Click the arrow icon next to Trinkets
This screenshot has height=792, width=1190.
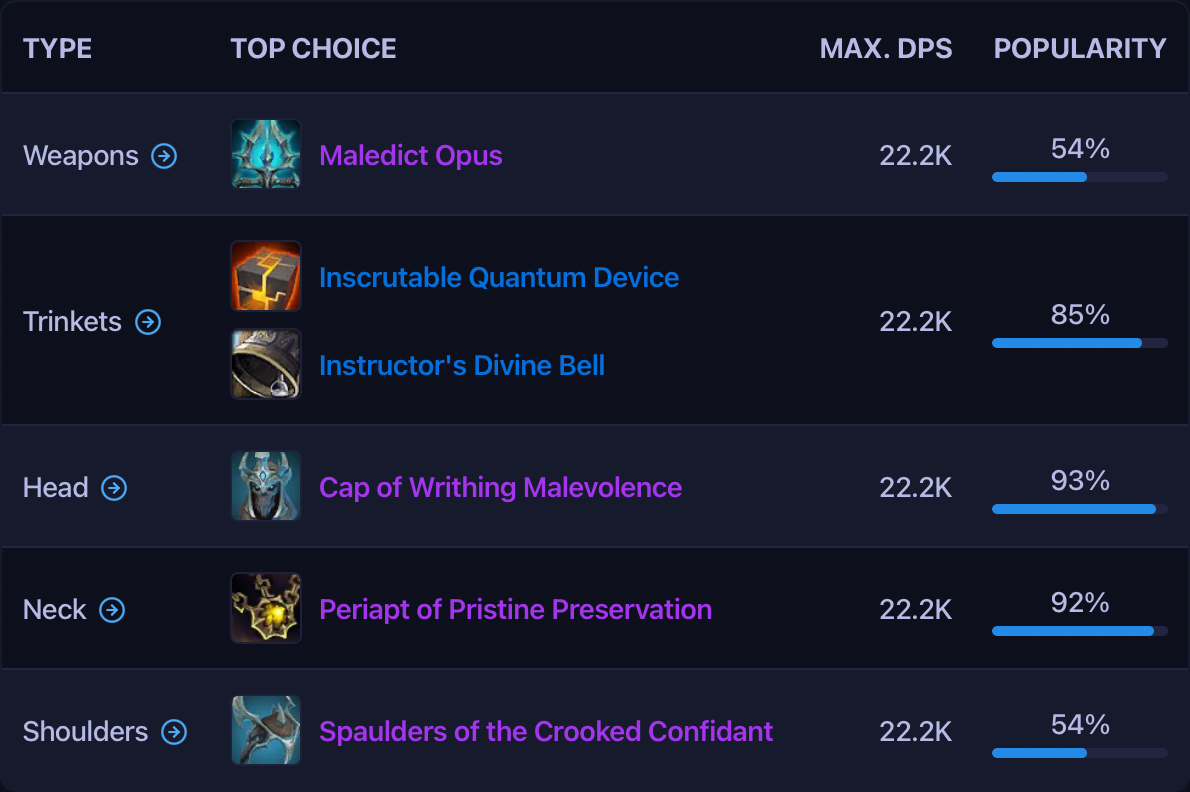(148, 322)
